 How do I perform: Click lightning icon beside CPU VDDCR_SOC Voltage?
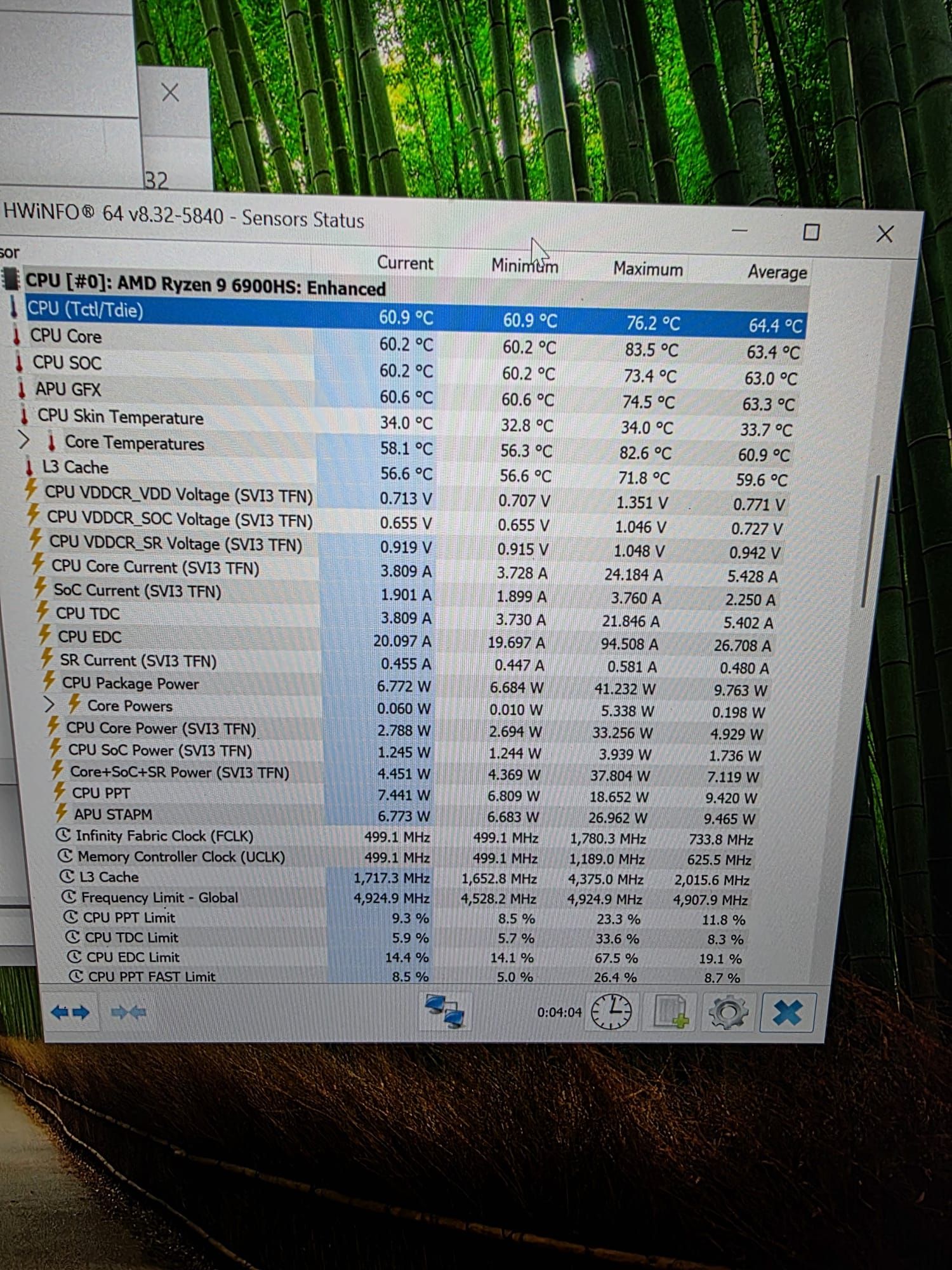point(34,515)
